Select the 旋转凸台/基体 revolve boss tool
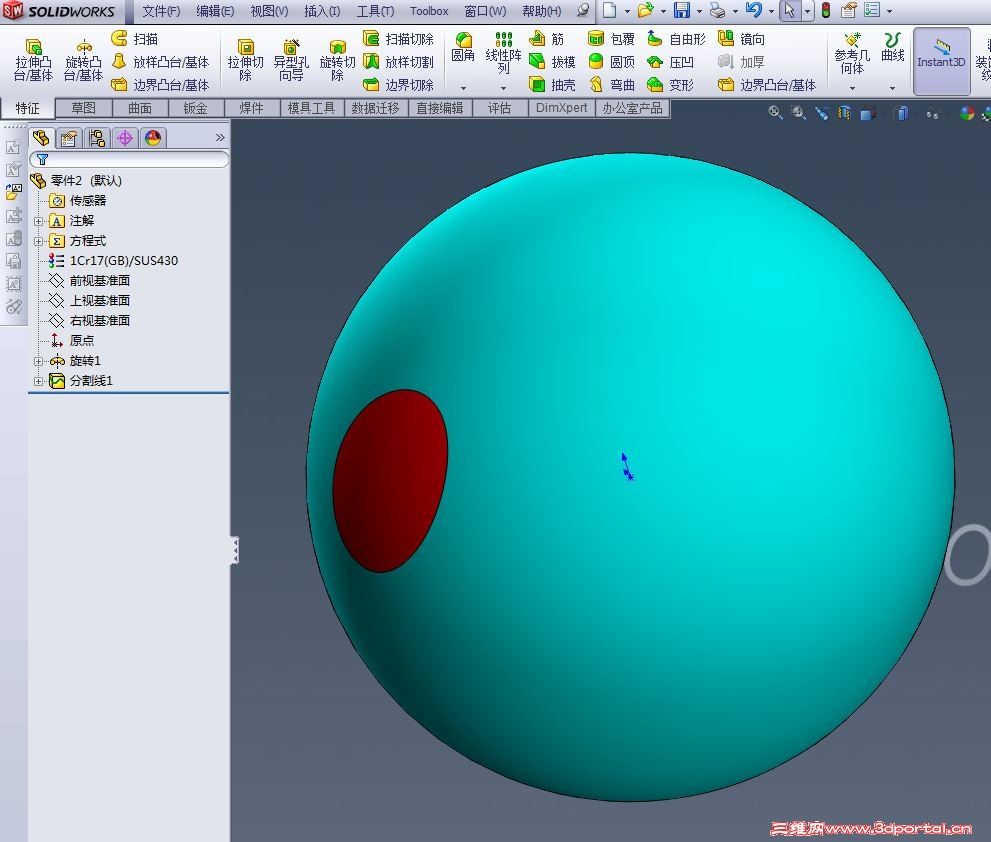The image size is (991, 842). [x=83, y=60]
